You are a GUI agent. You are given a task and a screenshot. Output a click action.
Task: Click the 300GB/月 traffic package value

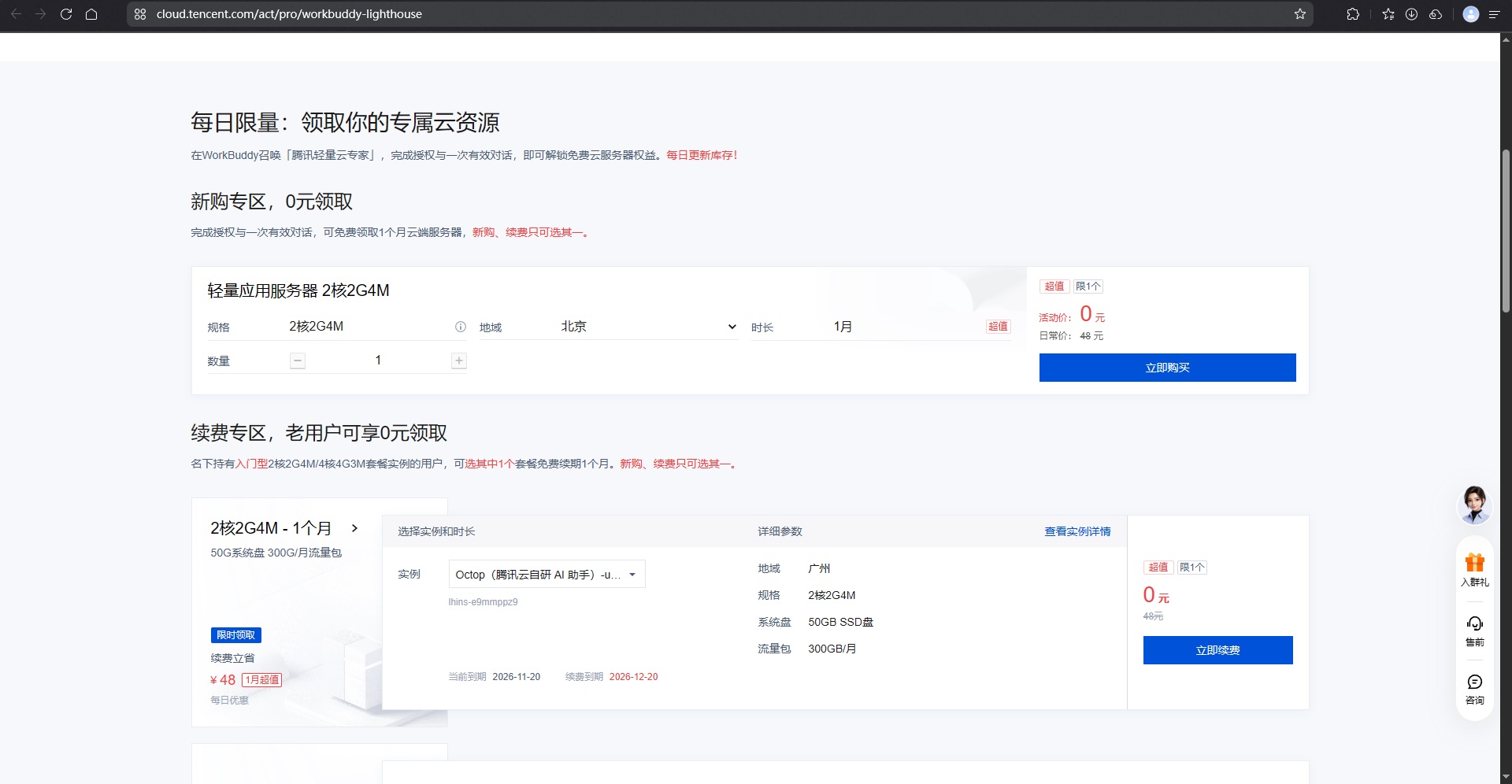pos(832,649)
